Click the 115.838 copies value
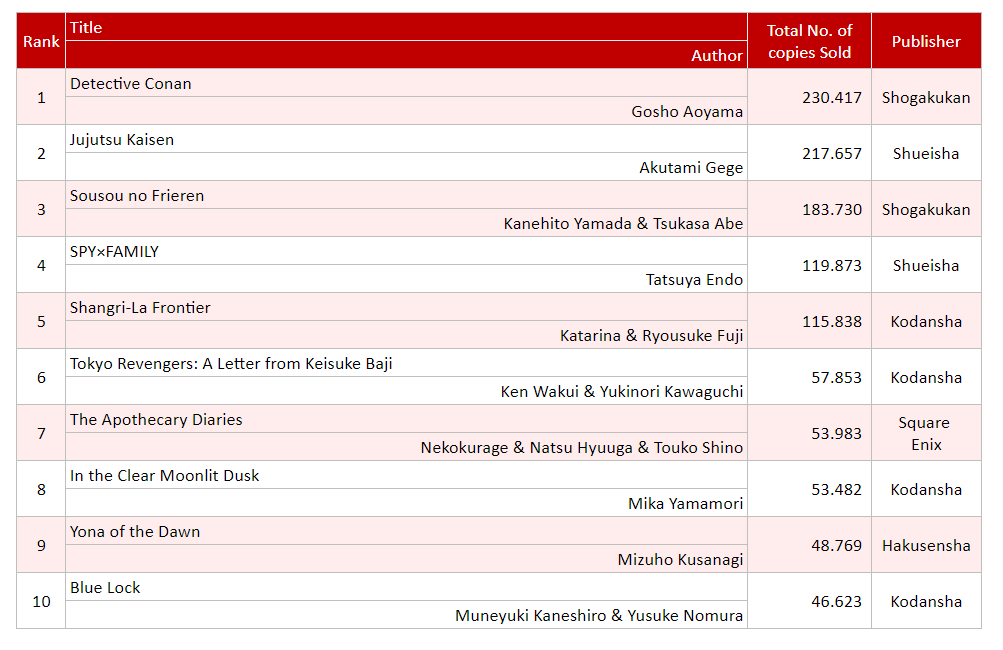This screenshot has height=650, width=1003. click(832, 321)
